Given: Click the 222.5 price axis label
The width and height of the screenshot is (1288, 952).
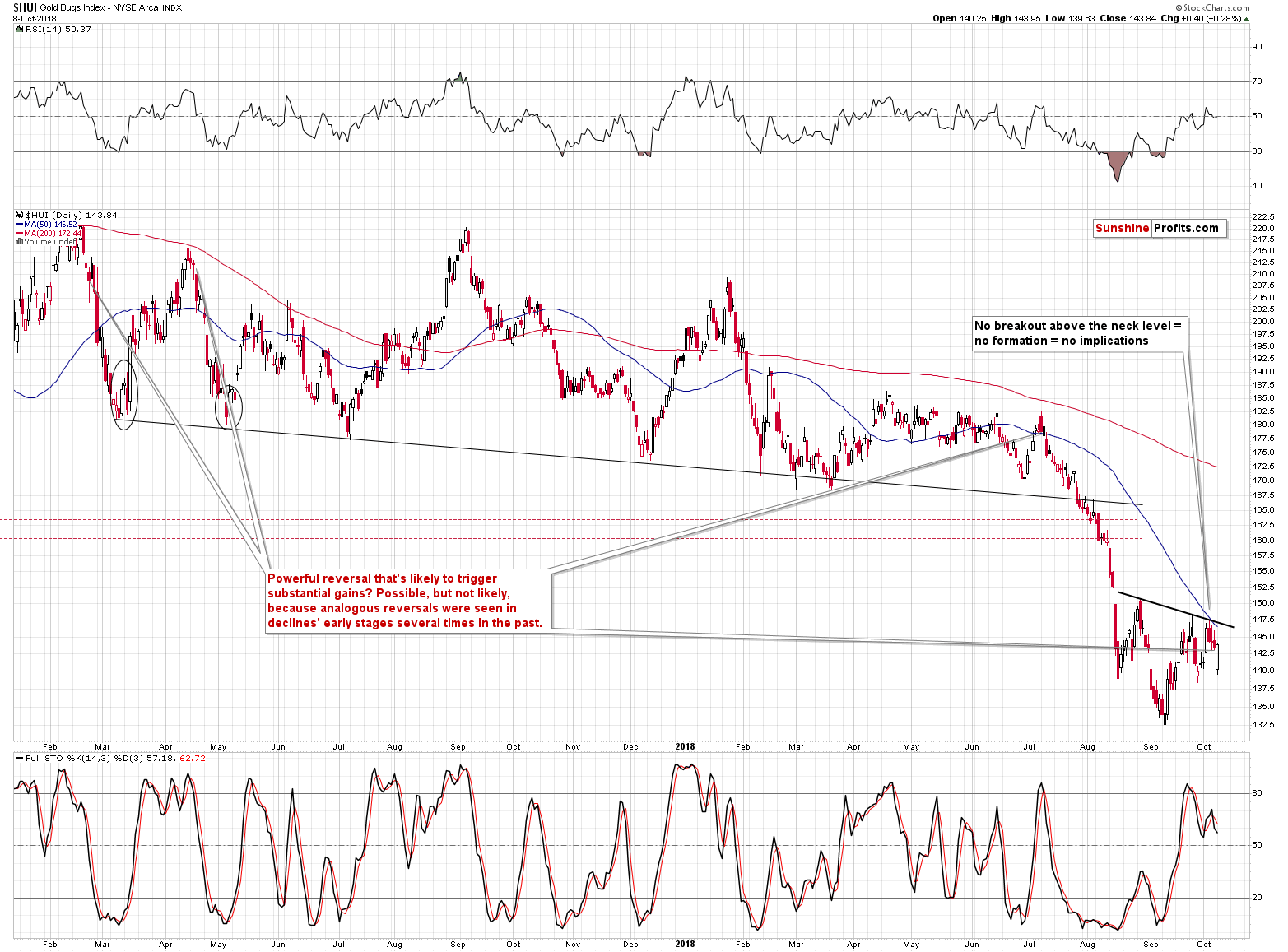Looking at the screenshot, I should (x=1263, y=217).
